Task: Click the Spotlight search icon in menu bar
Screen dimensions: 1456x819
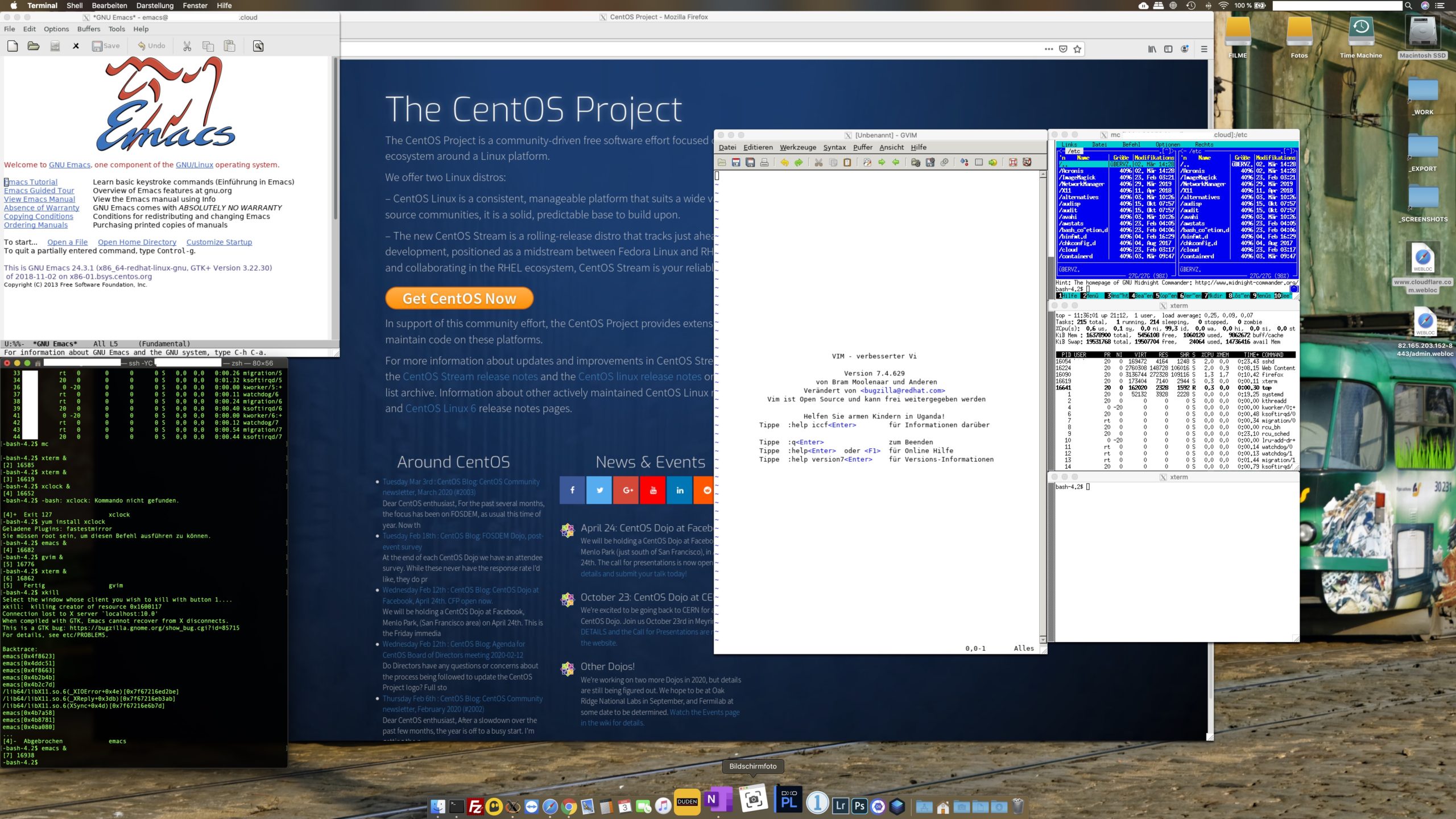Action: point(1408,6)
